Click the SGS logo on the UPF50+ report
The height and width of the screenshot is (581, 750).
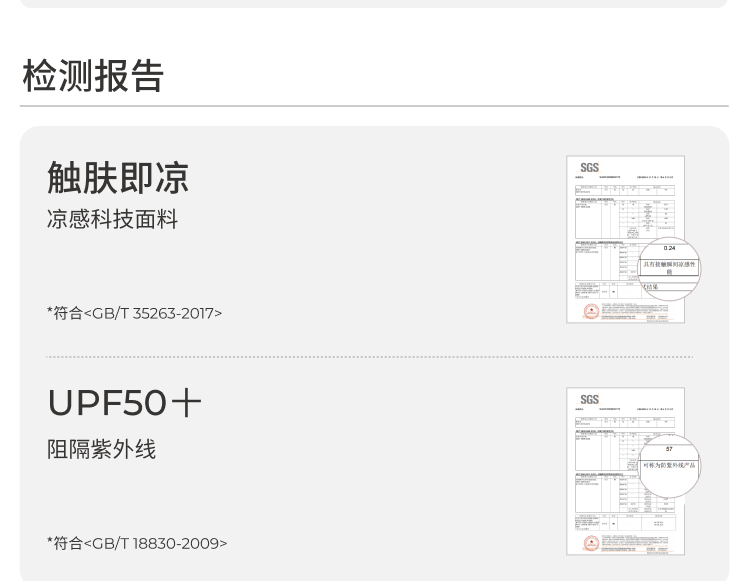589,400
